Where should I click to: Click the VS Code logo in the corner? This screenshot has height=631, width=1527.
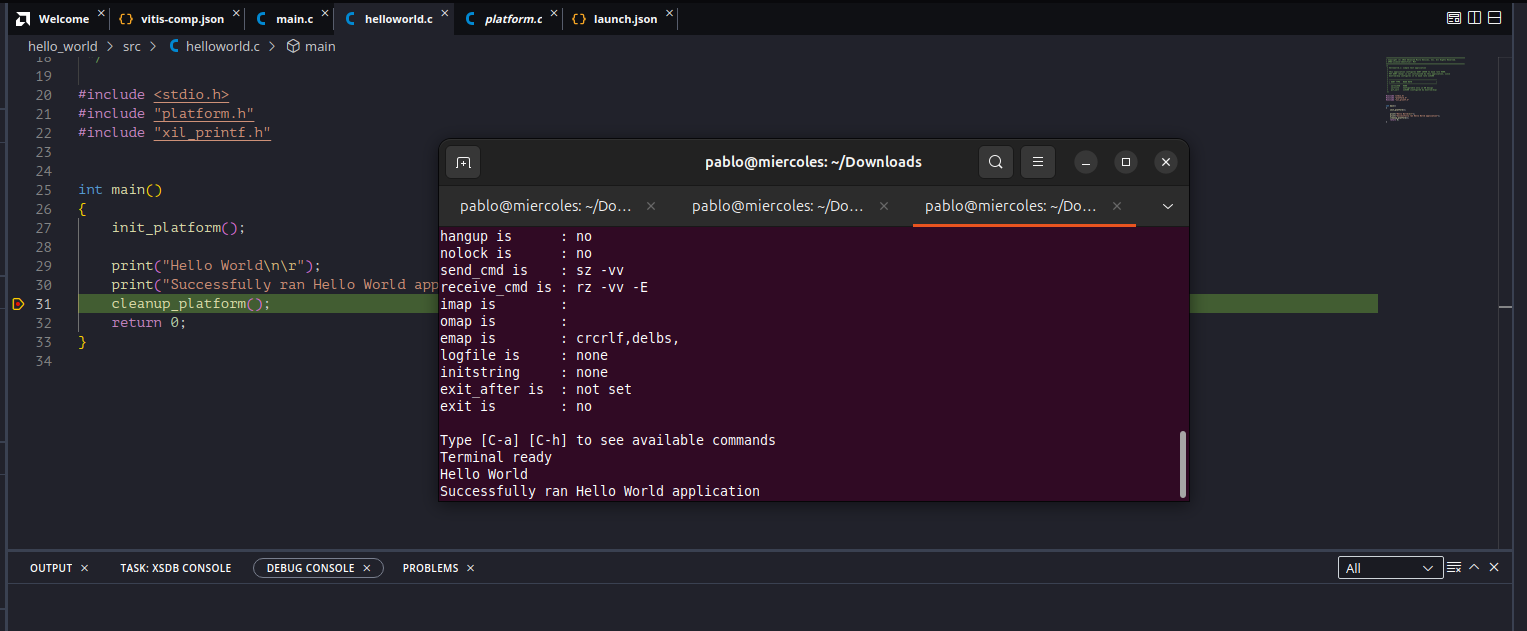(x=22, y=17)
